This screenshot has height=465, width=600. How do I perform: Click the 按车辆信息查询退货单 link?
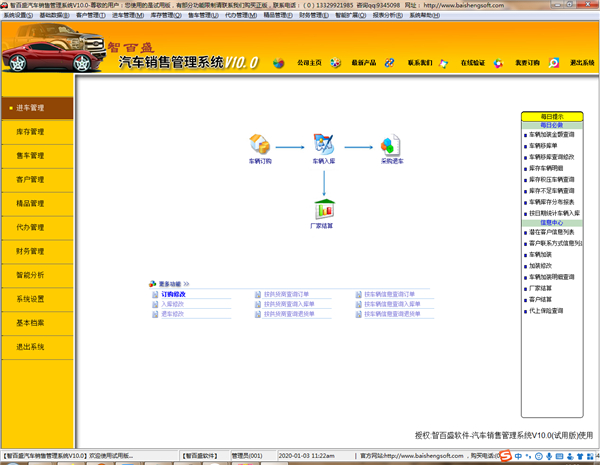pos(392,314)
